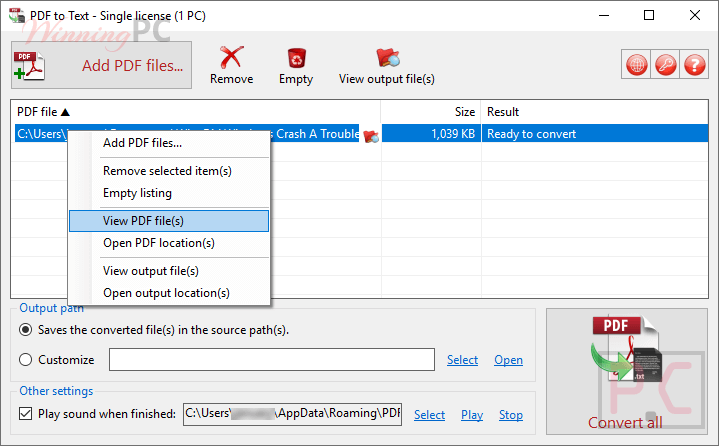Viewport: 719px width, 446px height.
Task: Click the Select link for output path
Action: [462, 360]
